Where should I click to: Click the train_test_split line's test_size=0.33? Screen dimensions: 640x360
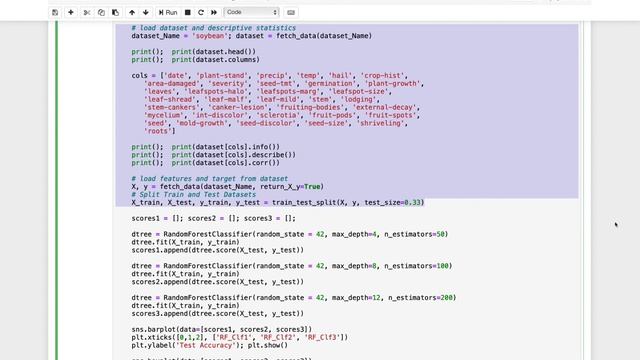coord(392,202)
